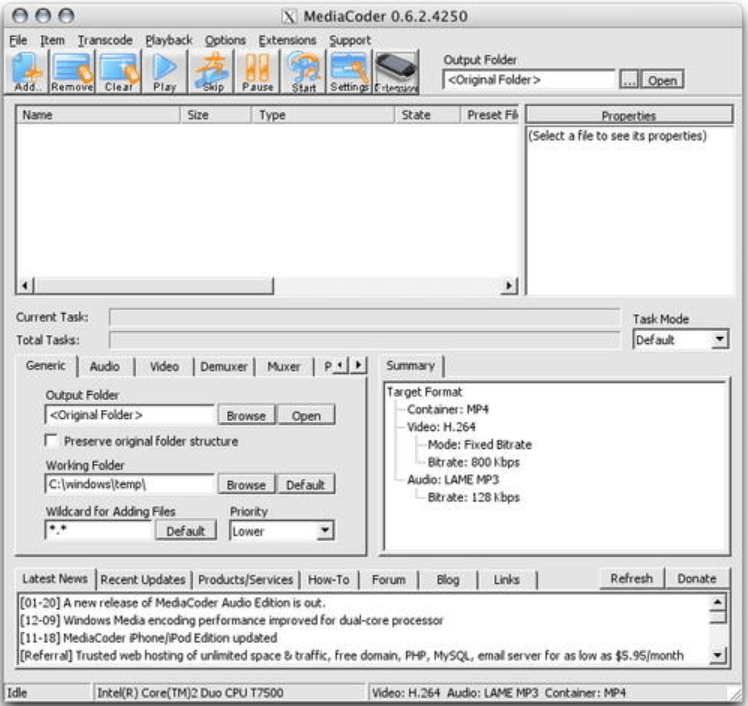
Task: Click Default next to Working Folder
Action: [306, 484]
